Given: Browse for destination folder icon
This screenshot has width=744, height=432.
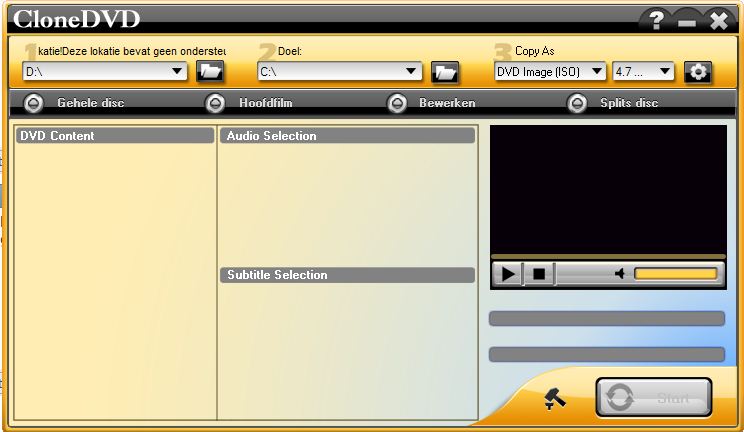Looking at the screenshot, I should point(445,71).
